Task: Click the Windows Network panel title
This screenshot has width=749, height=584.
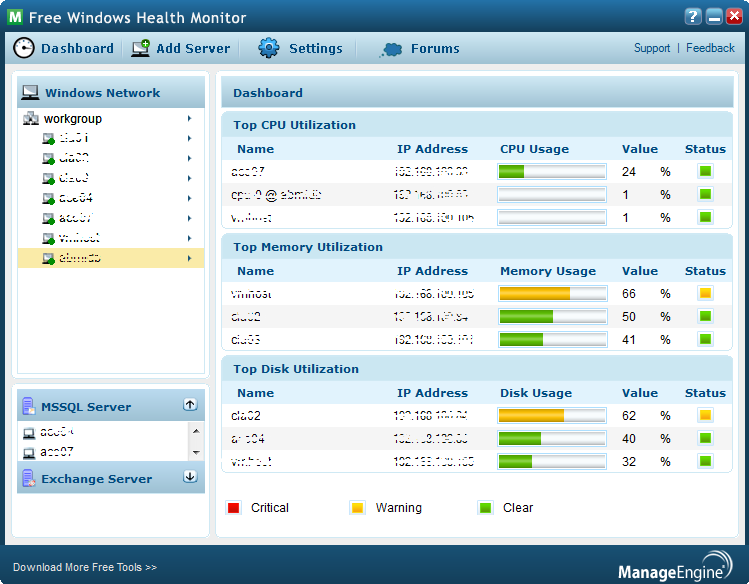Action: tap(103, 93)
